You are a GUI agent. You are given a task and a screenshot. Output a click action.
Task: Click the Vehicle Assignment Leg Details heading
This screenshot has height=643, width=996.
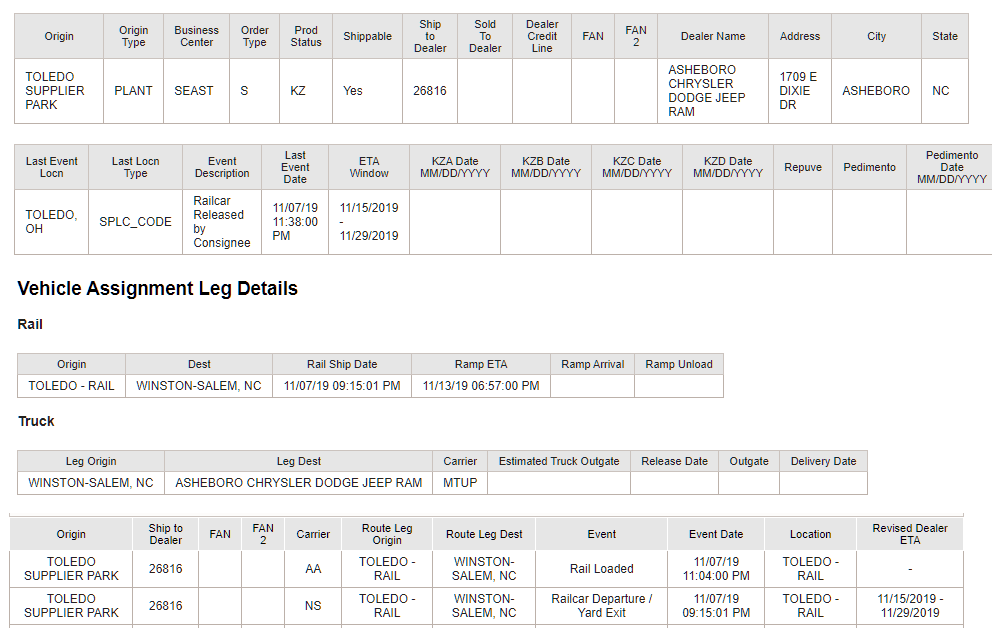158,288
